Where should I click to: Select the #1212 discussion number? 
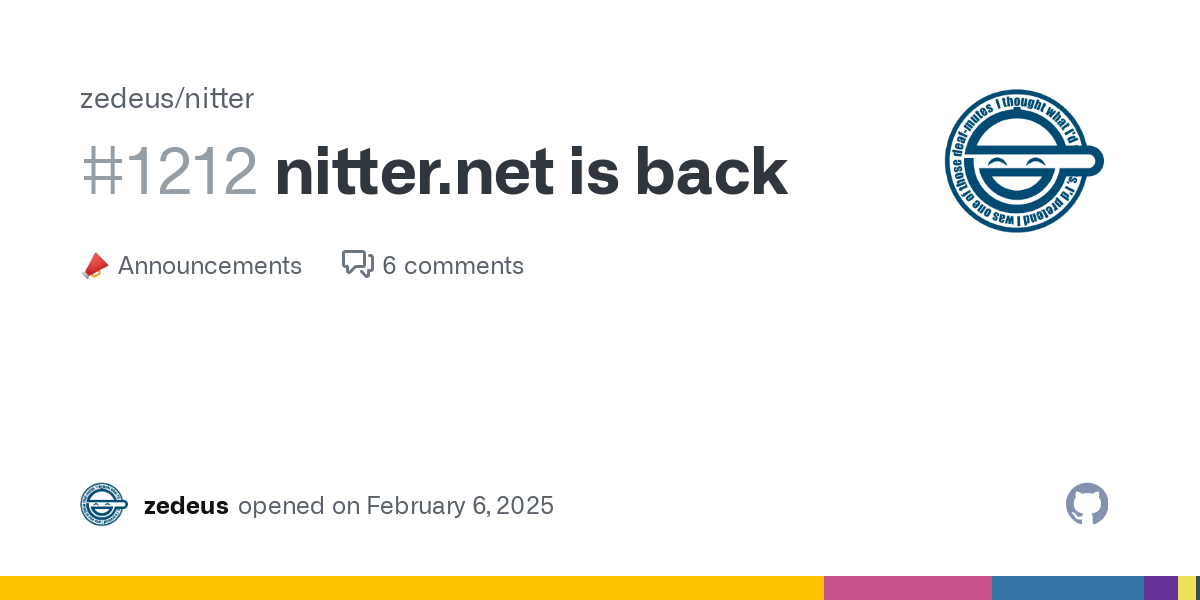click(x=169, y=172)
